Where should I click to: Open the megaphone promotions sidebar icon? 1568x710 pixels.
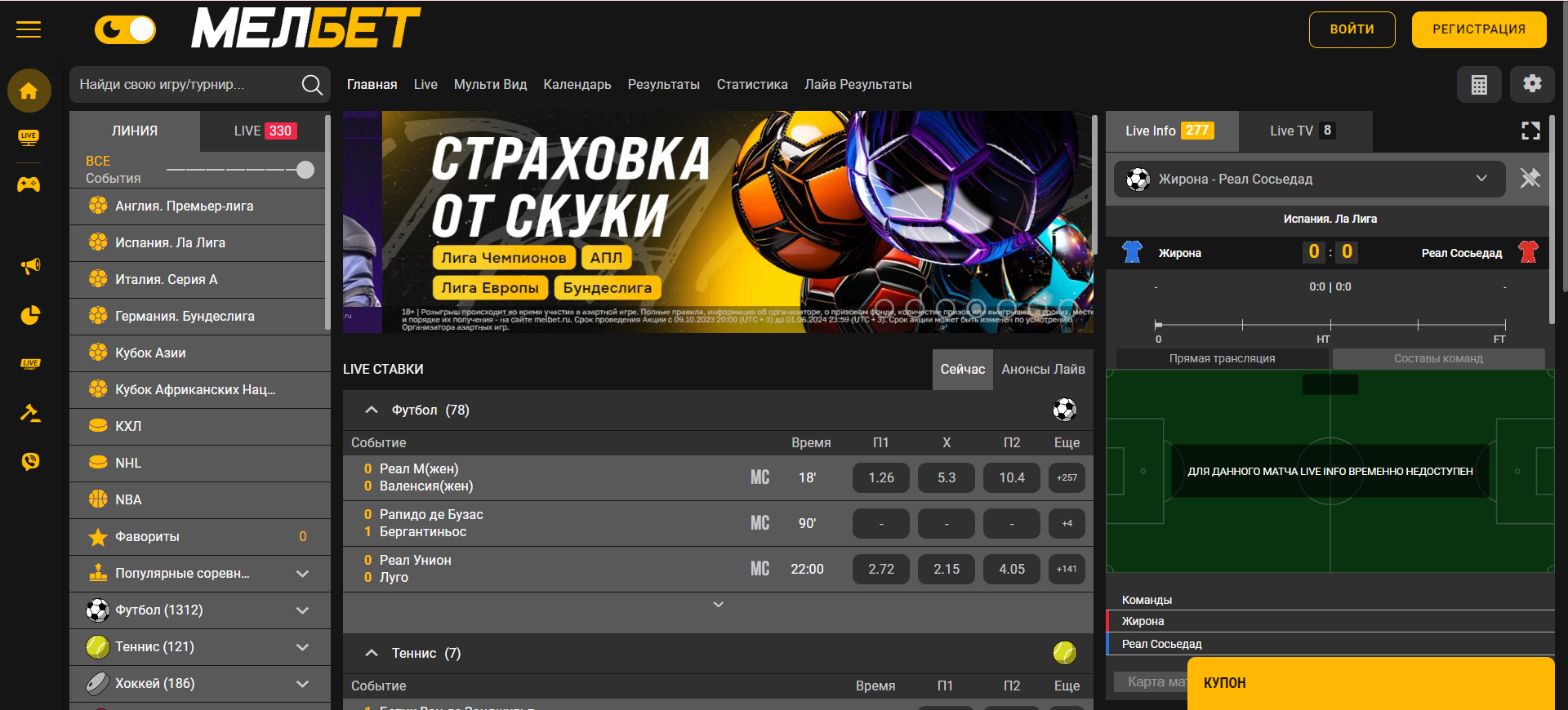click(x=30, y=266)
